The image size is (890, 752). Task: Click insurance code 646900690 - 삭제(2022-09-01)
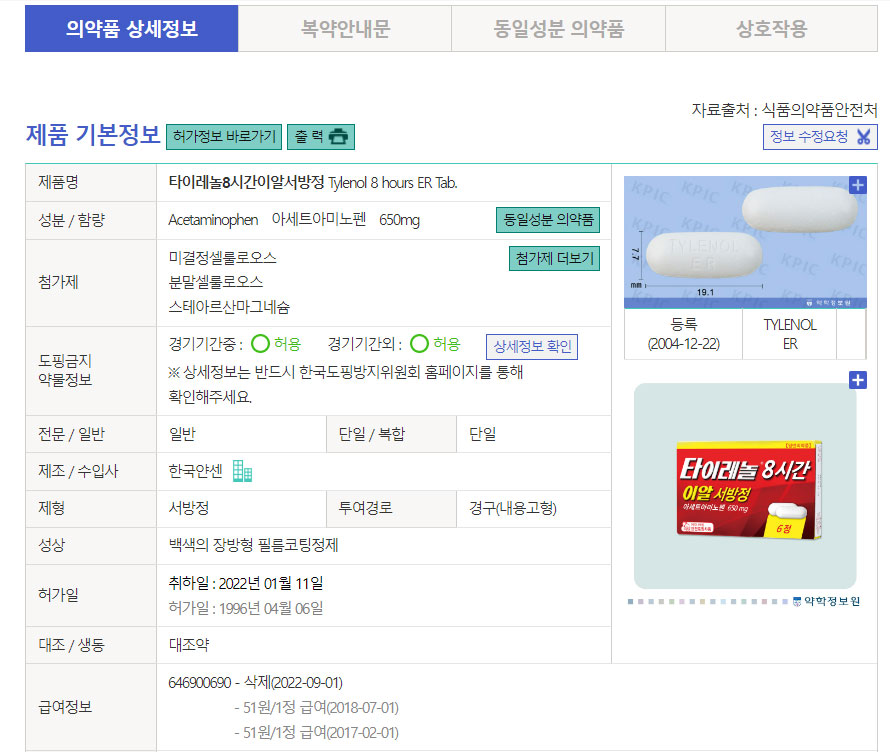[255, 682]
